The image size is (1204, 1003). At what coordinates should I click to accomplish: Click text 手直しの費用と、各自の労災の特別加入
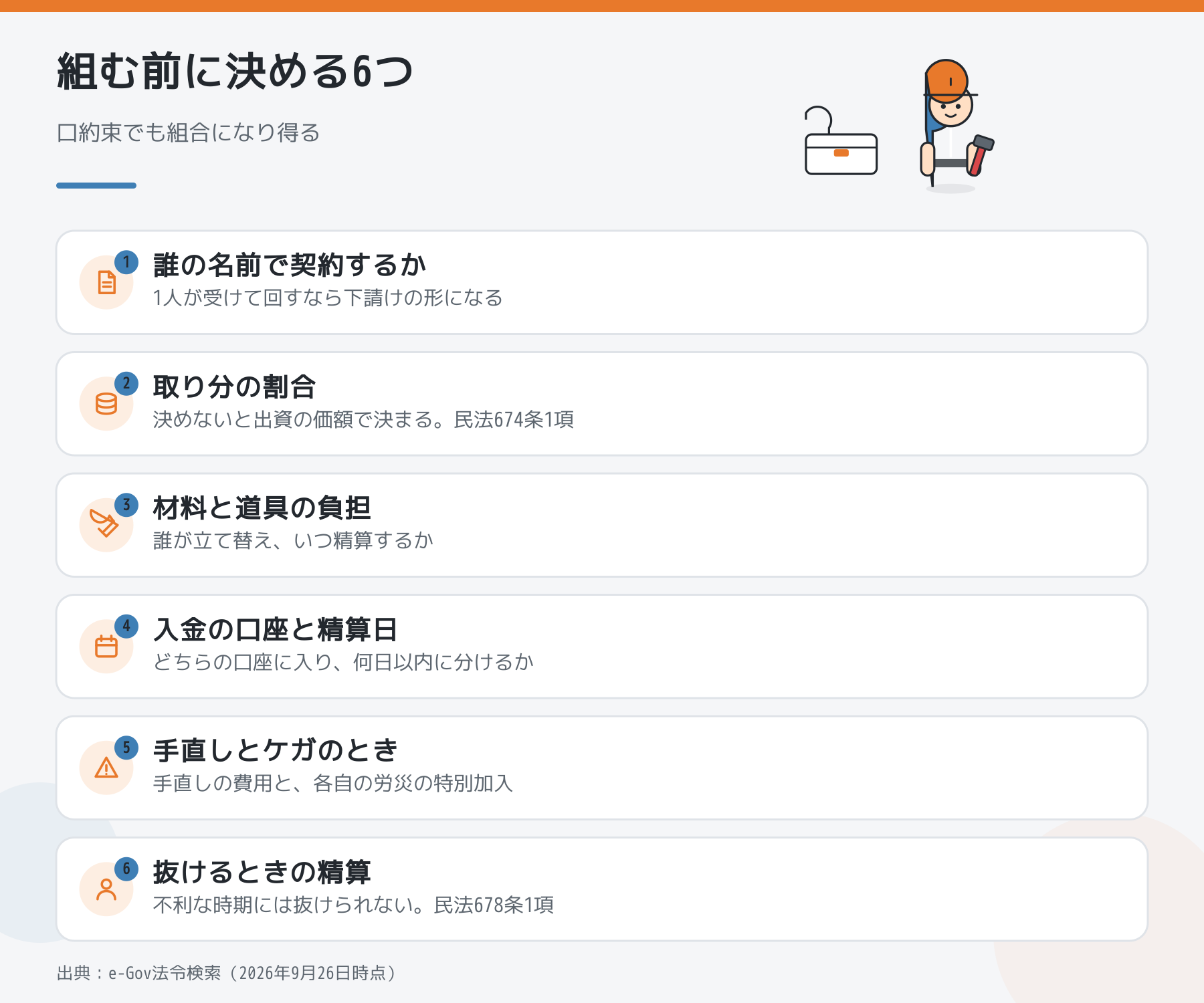[333, 783]
